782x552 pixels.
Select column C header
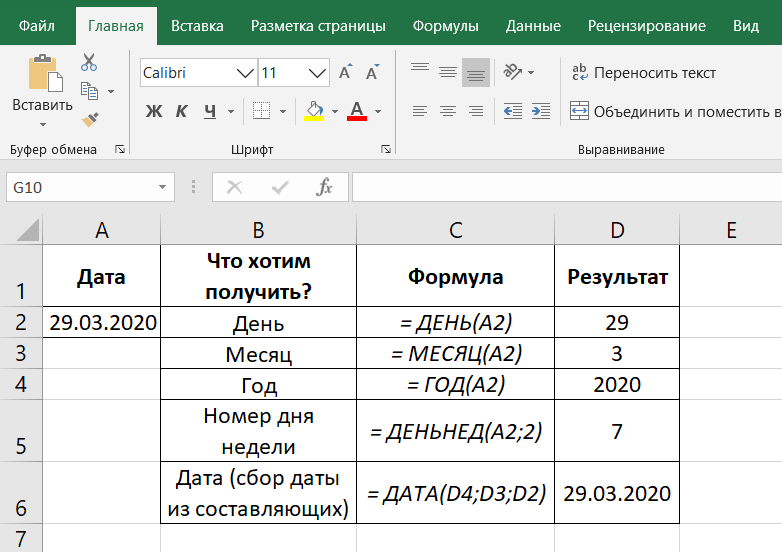click(x=455, y=230)
